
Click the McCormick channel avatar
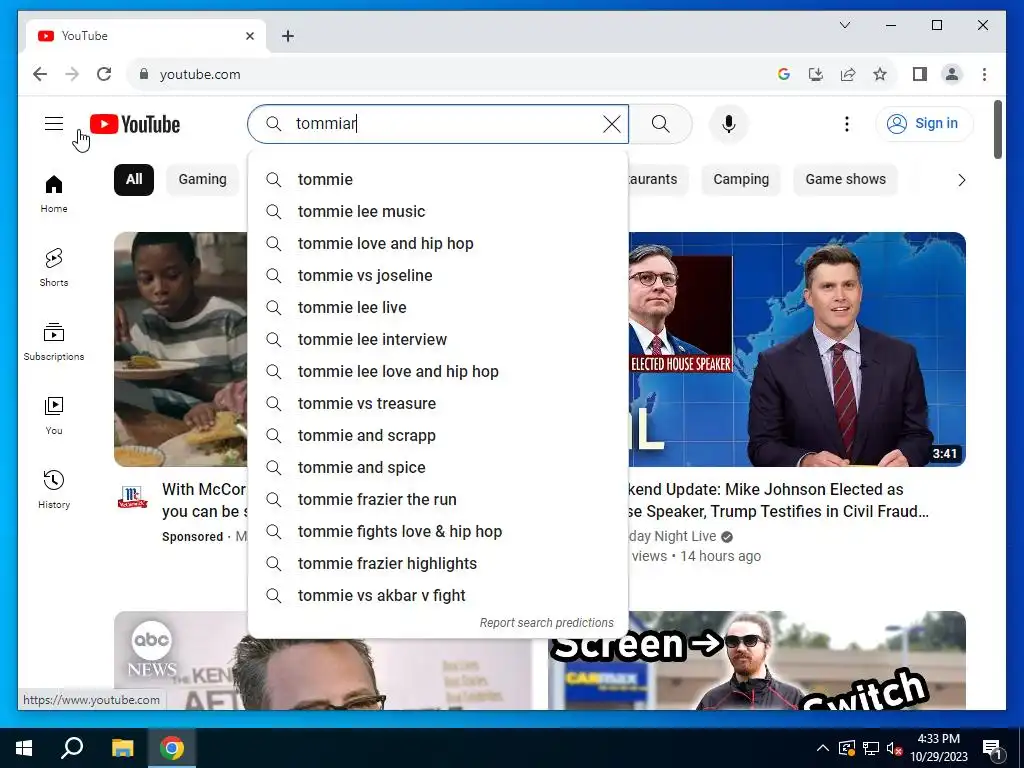click(x=133, y=498)
